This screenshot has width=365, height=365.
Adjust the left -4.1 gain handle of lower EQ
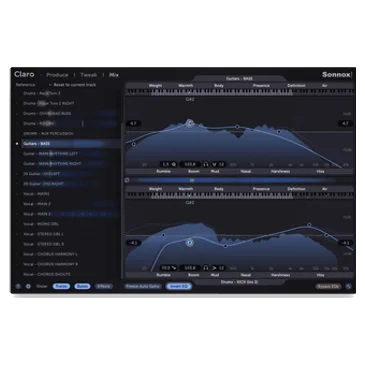pos(133,243)
